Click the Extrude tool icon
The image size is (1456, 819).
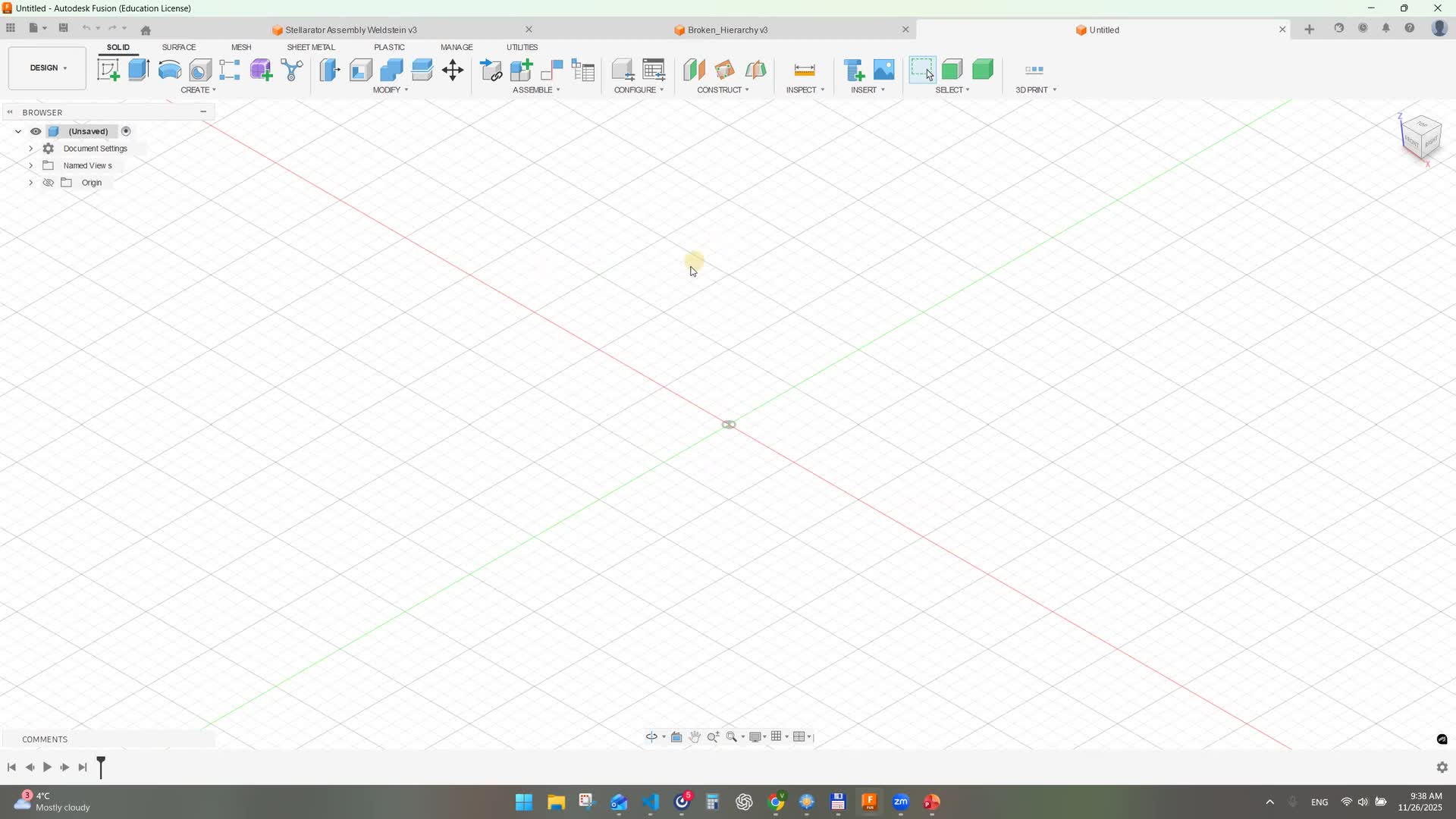point(139,70)
